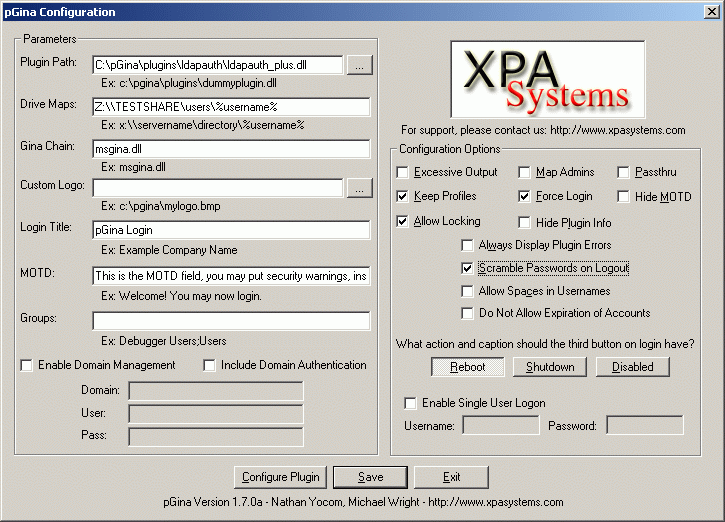Browse for a Custom Logo file
Image resolution: width=725 pixels, height=522 pixels.
coord(359,187)
